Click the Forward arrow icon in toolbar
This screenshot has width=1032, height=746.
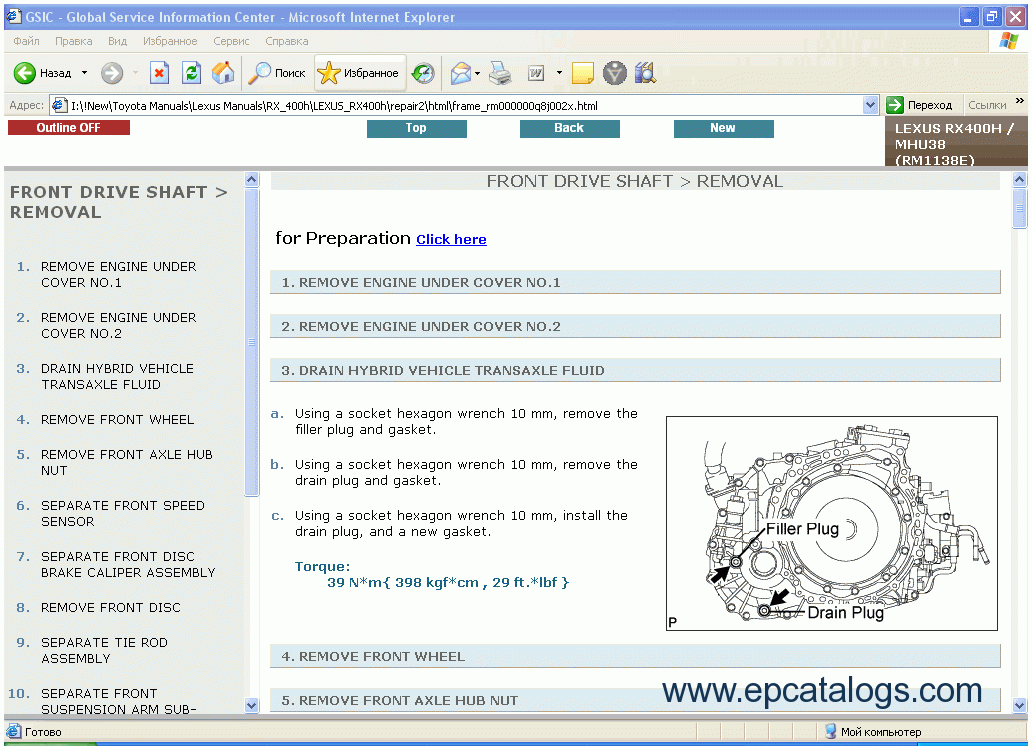coord(112,73)
